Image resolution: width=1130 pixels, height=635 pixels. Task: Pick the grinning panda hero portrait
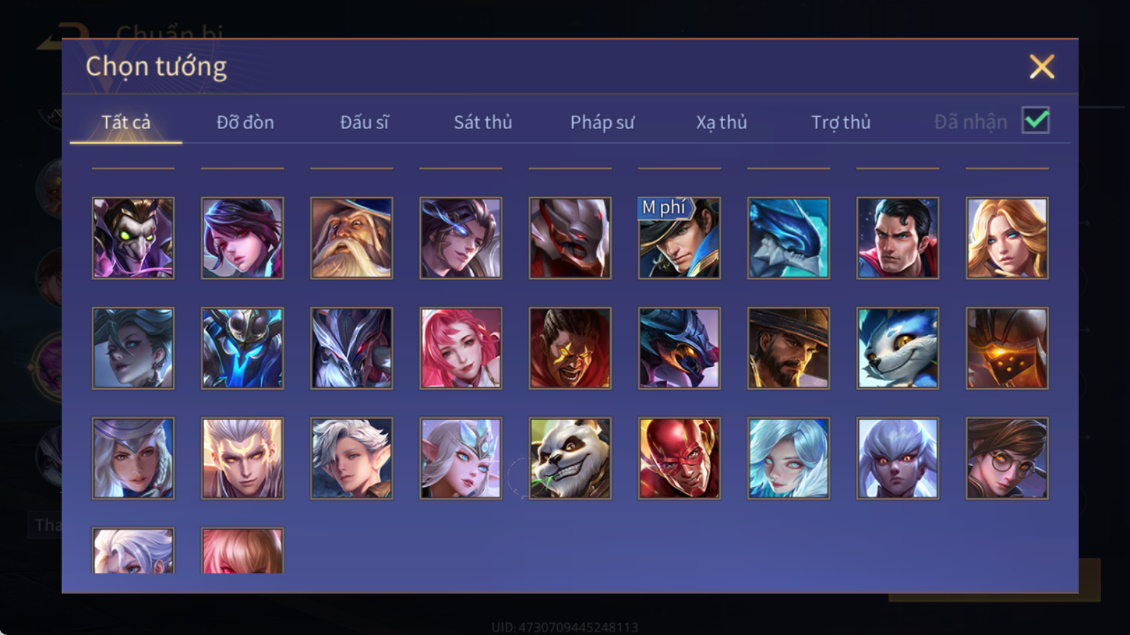[570, 458]
